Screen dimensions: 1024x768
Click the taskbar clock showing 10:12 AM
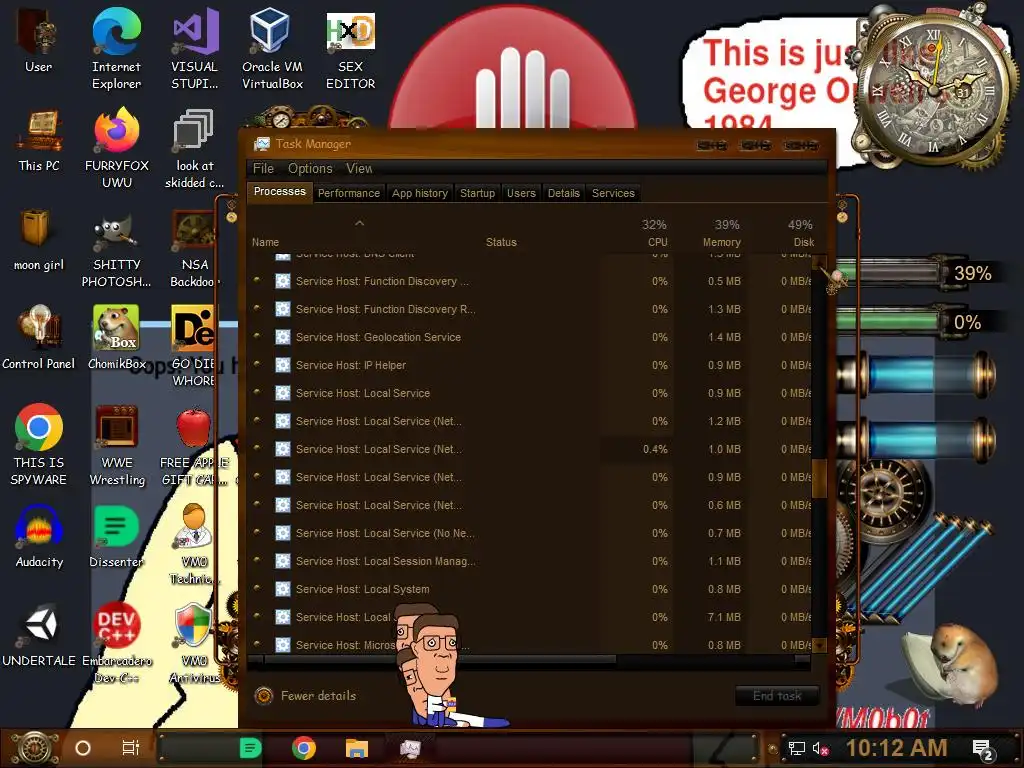(x=897, y=748)
